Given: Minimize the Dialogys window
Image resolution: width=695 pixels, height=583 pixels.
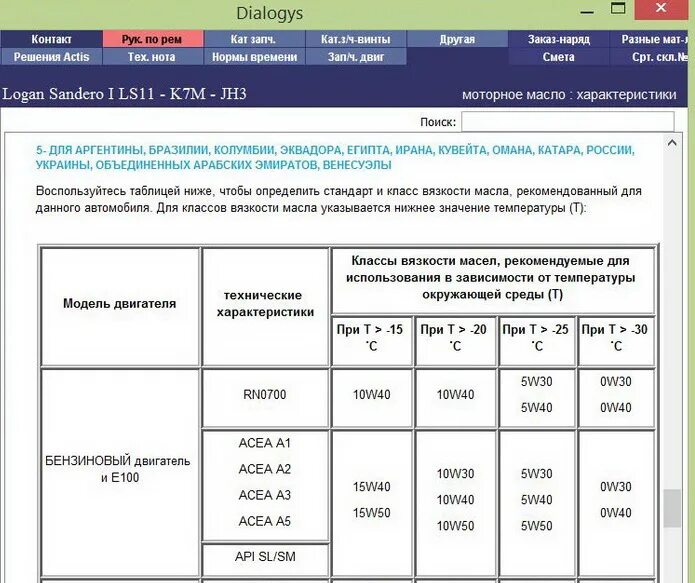Looking at the screenshot, I should point(586,12).
